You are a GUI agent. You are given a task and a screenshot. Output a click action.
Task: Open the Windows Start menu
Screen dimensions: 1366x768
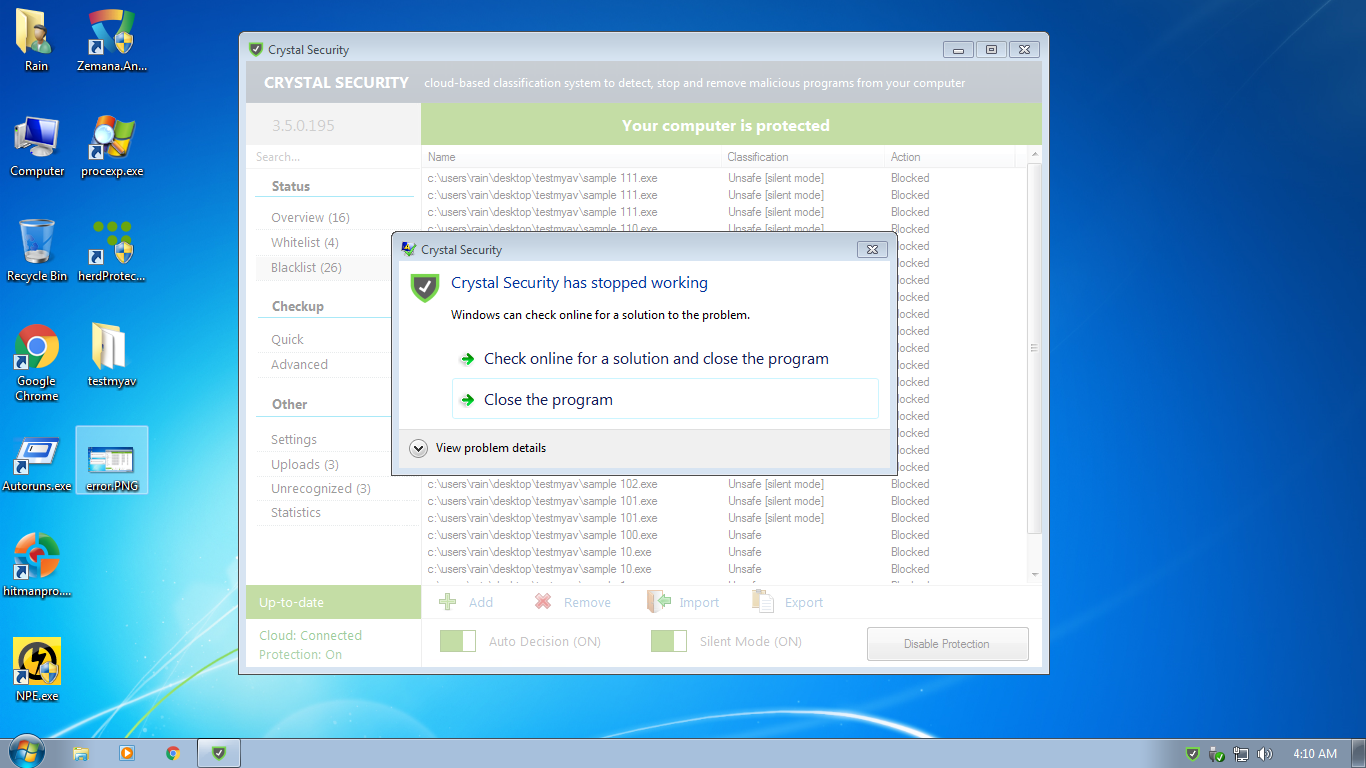coord(25,752)
